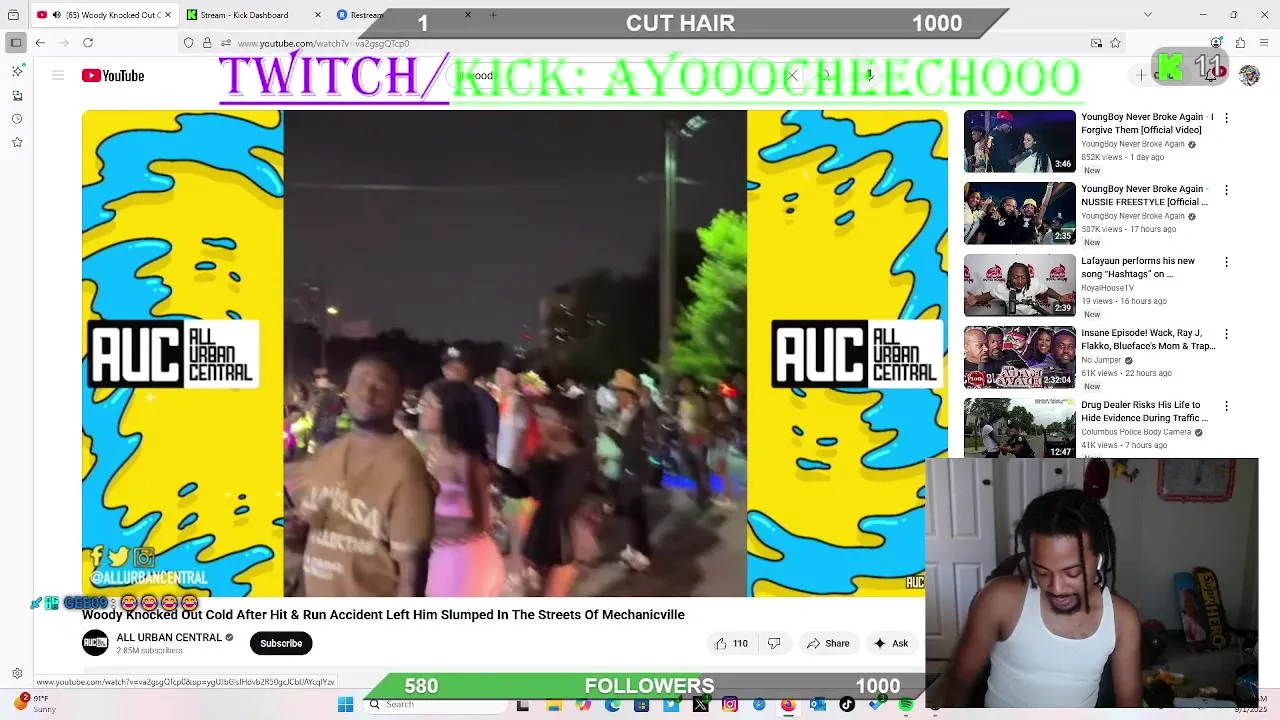Open Lafayaun Hashtags video thumbnail
This screenshot has height=720, width=1280.
[1019, 285]
